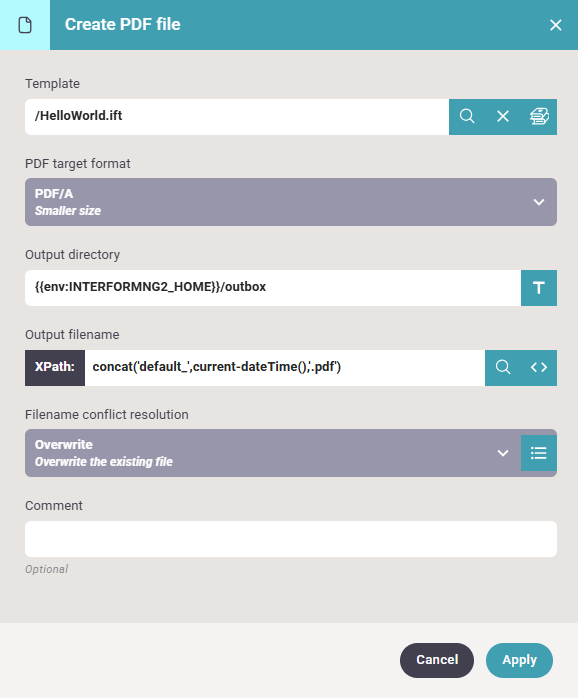Click the Output filename XPath expression field
578x698 pixels.
coord(285,368)
